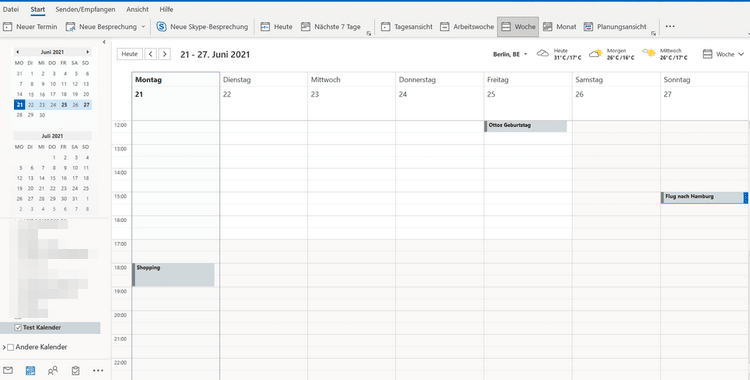This screenshot has width=750, height=380.
Task: Click the Heute button beside date range
Action: click(130, 54)
